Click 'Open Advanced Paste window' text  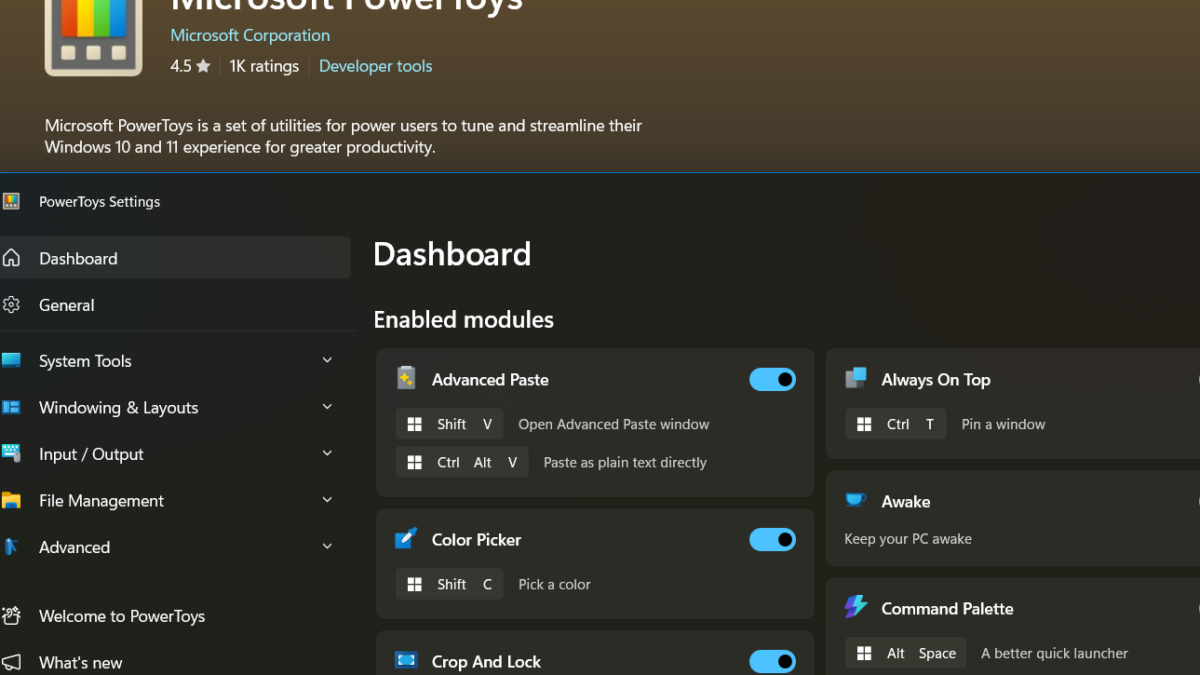click(614, 424)
